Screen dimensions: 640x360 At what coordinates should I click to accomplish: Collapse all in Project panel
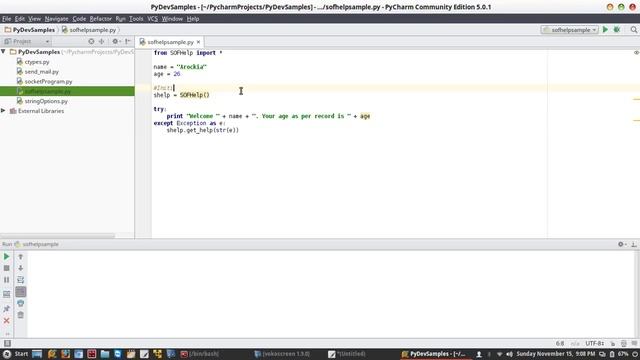click(x=102, y=41)
